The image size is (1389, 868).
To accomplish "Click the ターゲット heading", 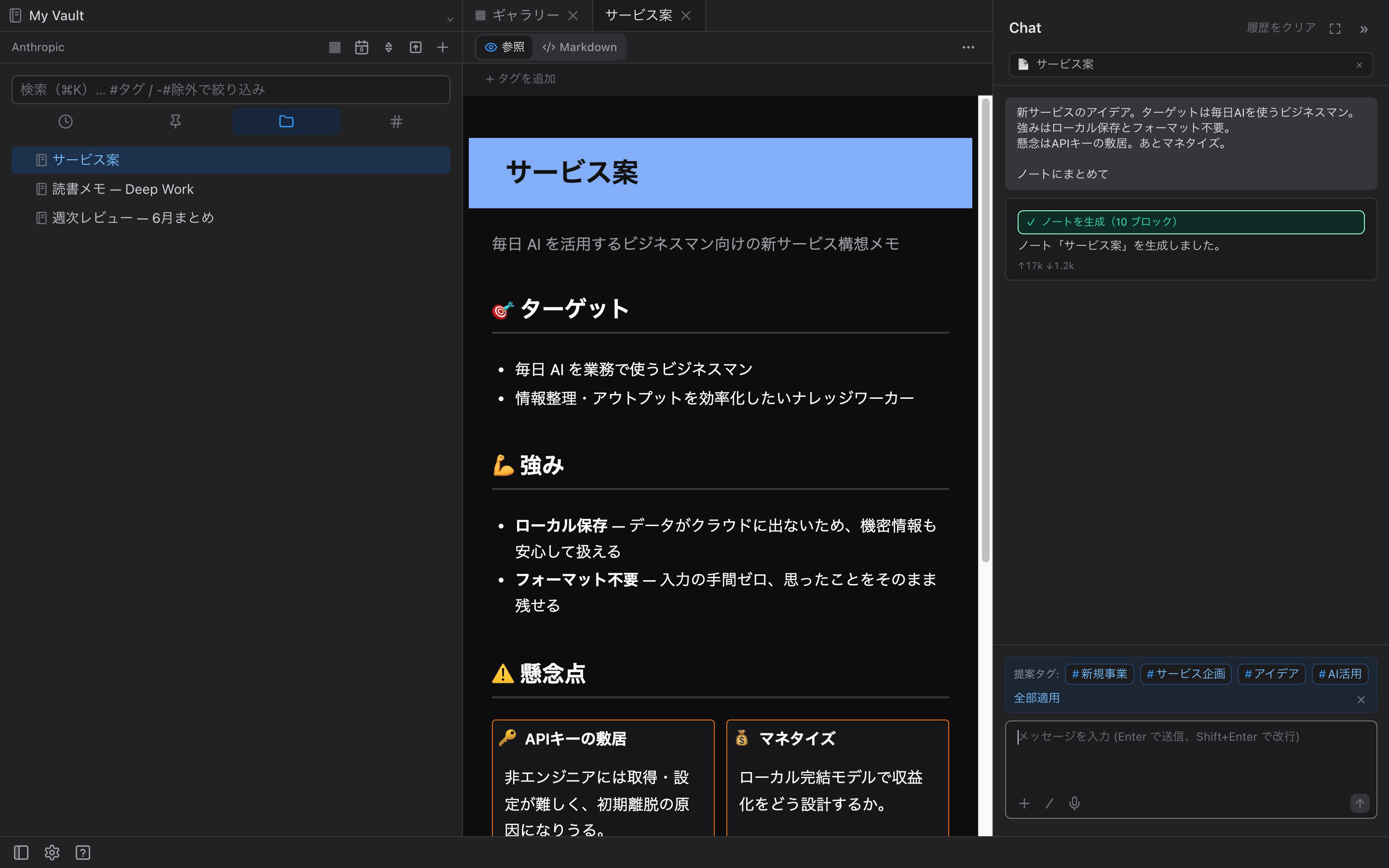I will coord(560,309).
